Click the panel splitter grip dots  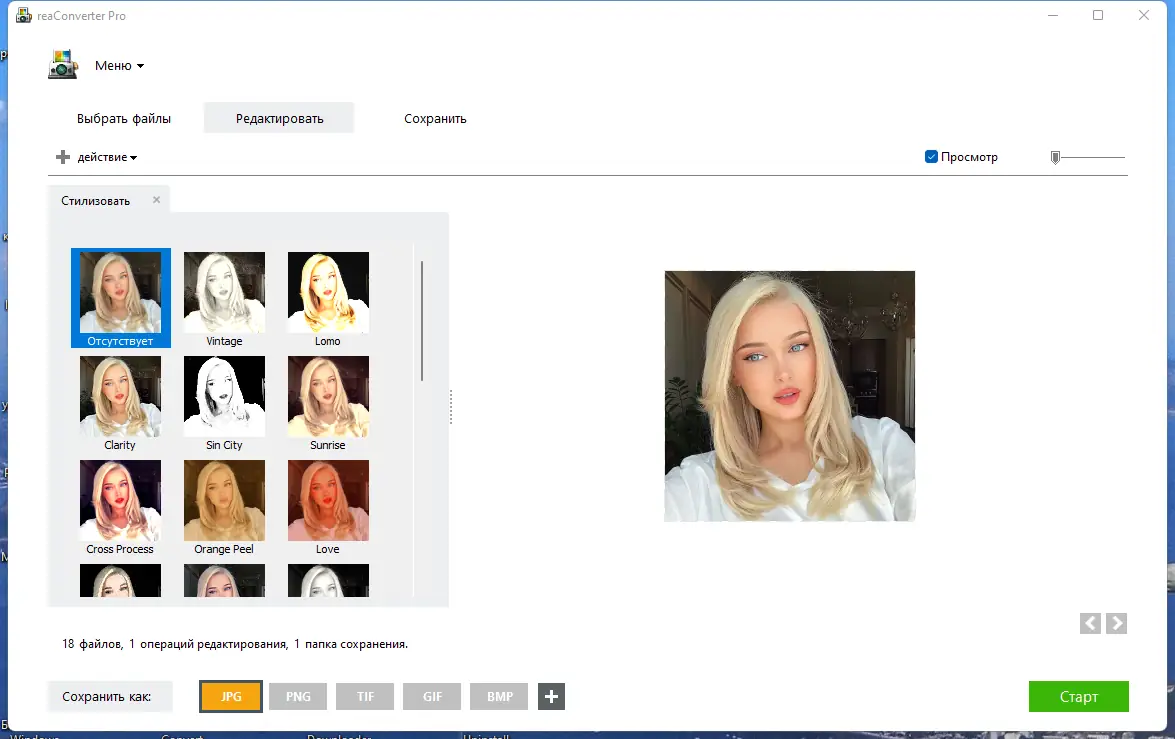click(x=450, y=407)
